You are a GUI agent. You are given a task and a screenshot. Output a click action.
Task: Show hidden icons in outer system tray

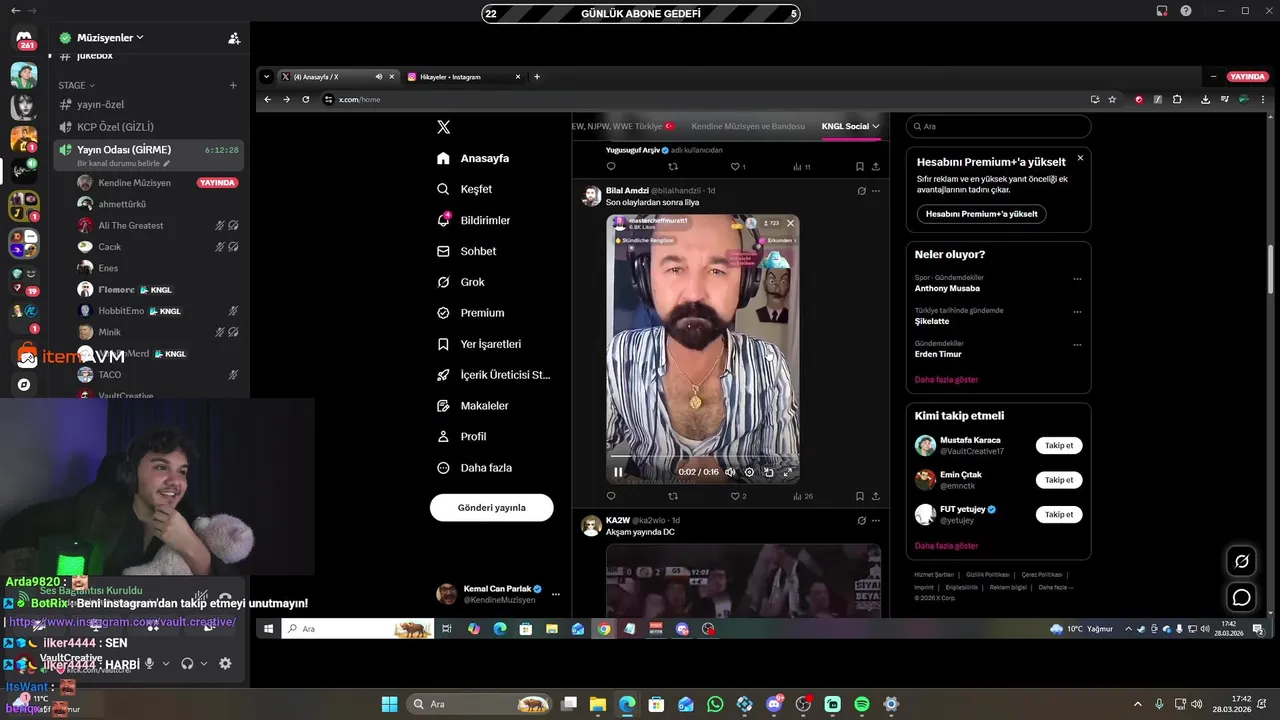[x=1137, y=704]
